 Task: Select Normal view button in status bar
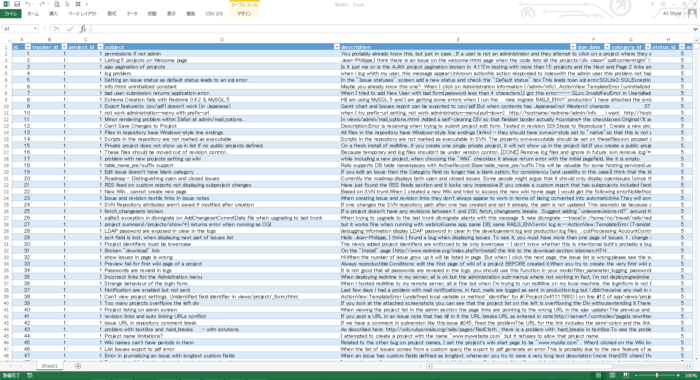598,376
